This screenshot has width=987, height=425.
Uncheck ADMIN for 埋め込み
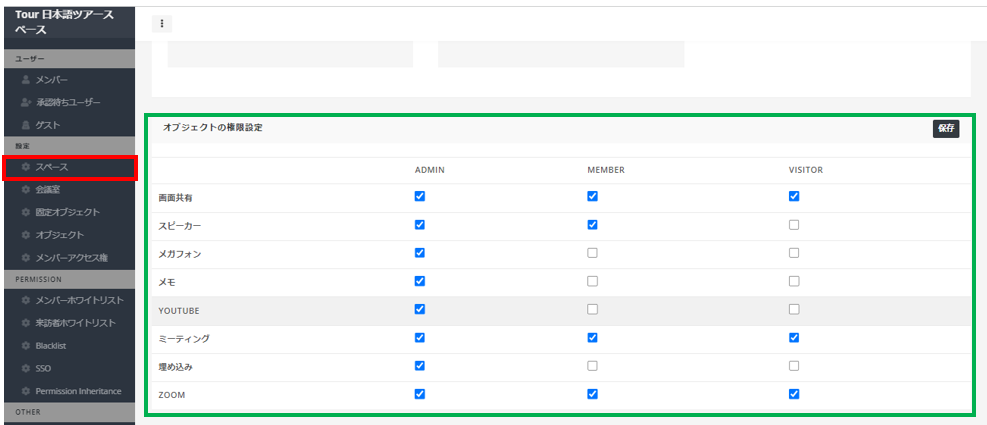coord(420,366)
